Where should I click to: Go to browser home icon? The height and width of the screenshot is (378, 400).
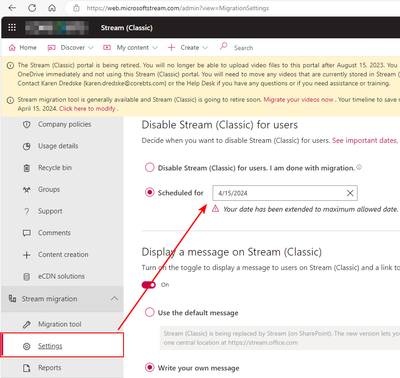52,8
